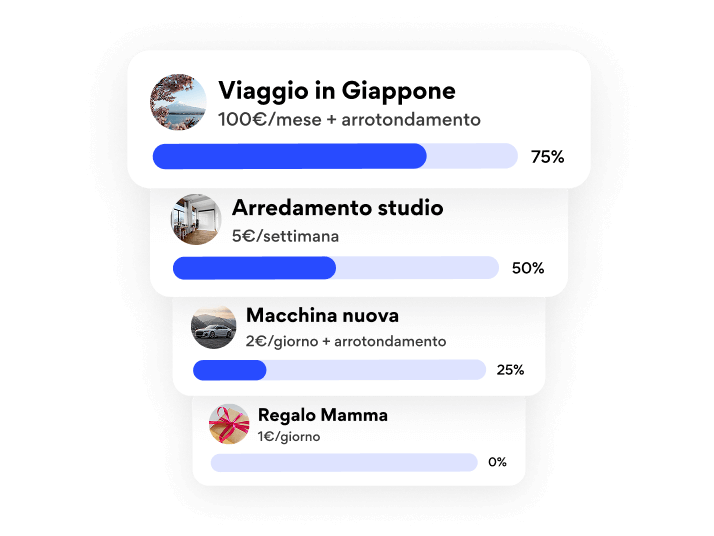Open the Macchina nuova goal title

322,315
